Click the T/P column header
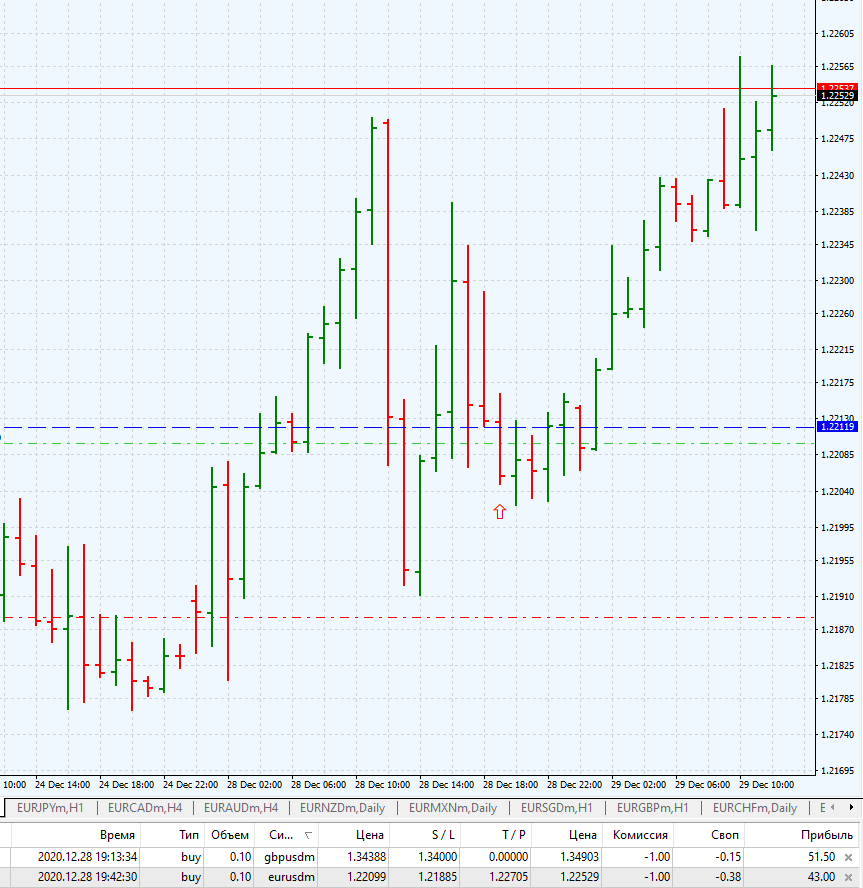The width and height of the screenshot is (863, 888). (x=512, y=834)
